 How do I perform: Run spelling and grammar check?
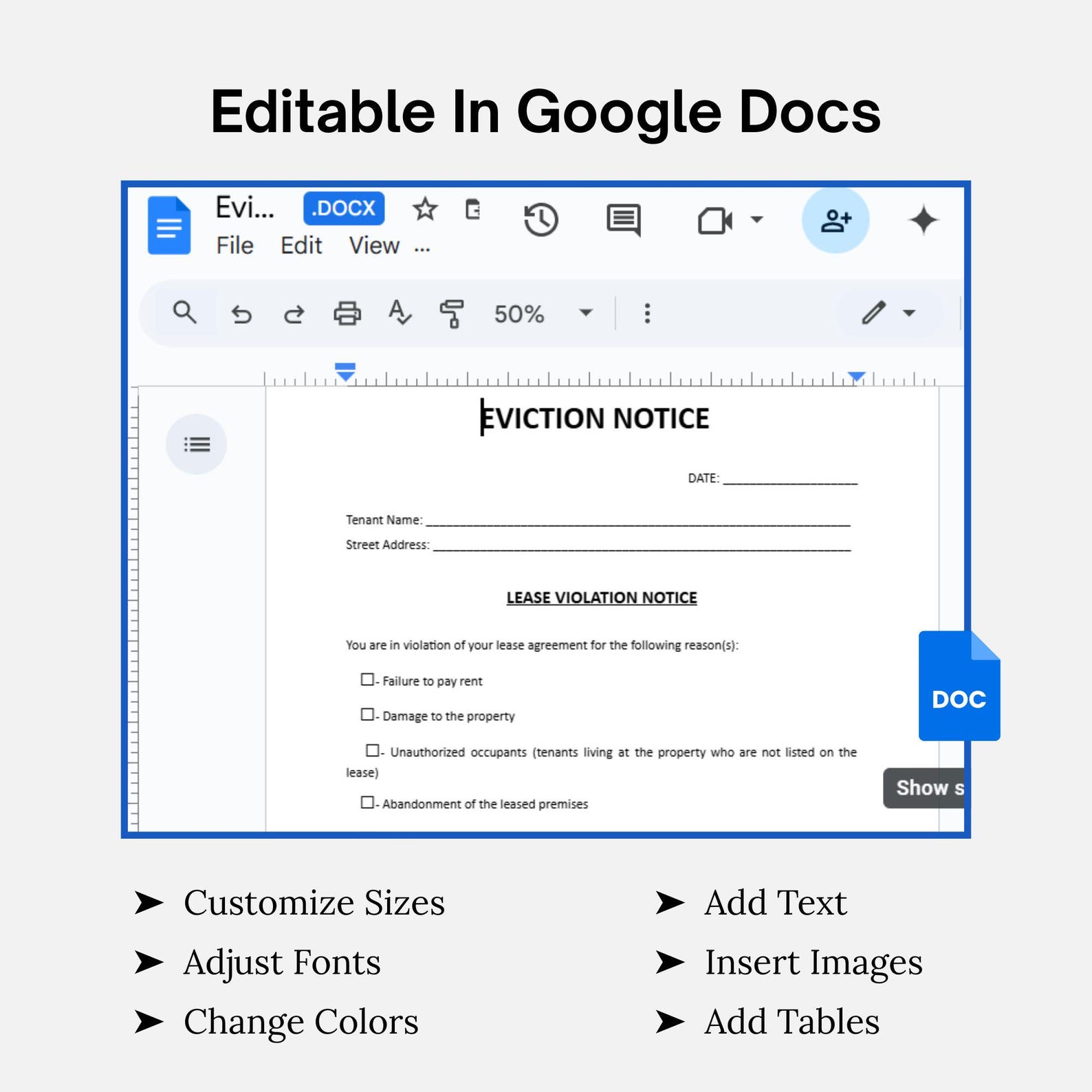400,313
